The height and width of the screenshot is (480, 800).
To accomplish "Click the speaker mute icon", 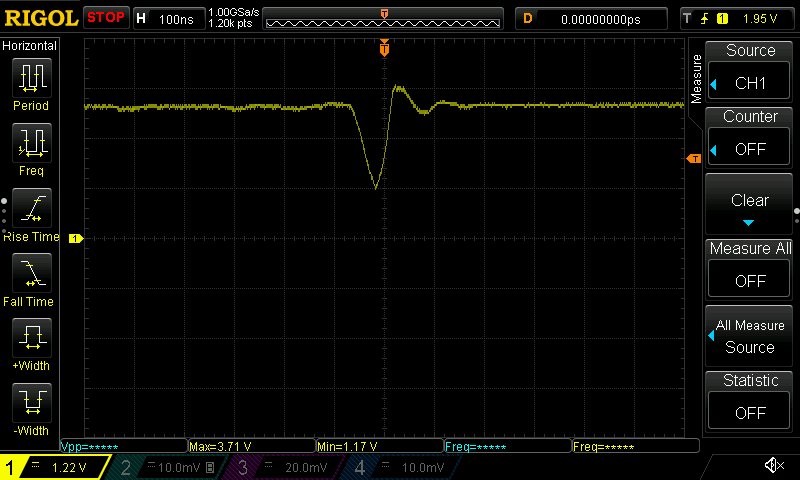I will 774,465.
